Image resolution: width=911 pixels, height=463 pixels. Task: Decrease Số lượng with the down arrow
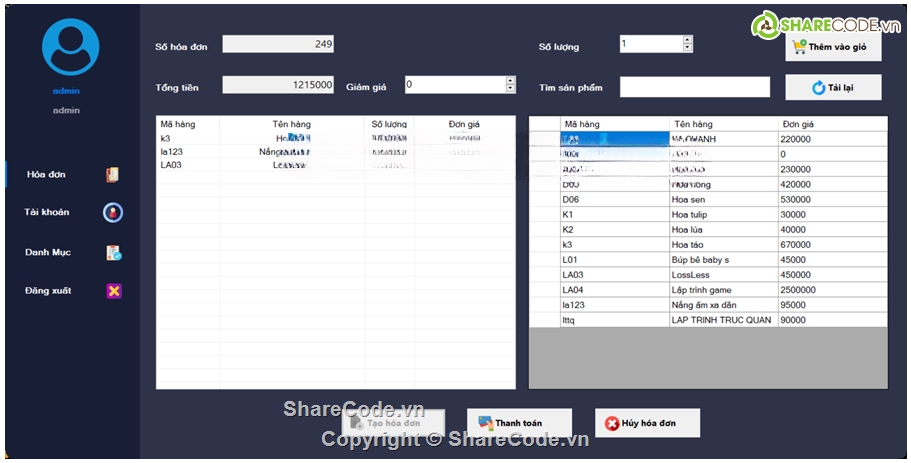point(688,48)
